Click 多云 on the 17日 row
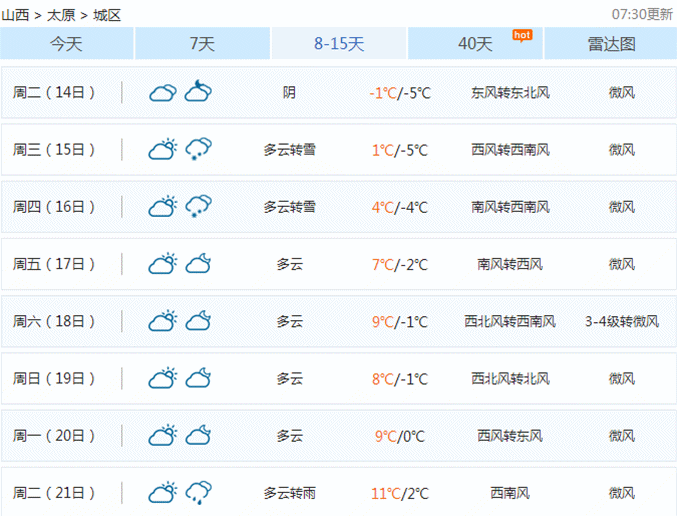This screenshot has width=677, height=516. pos(290,264)
